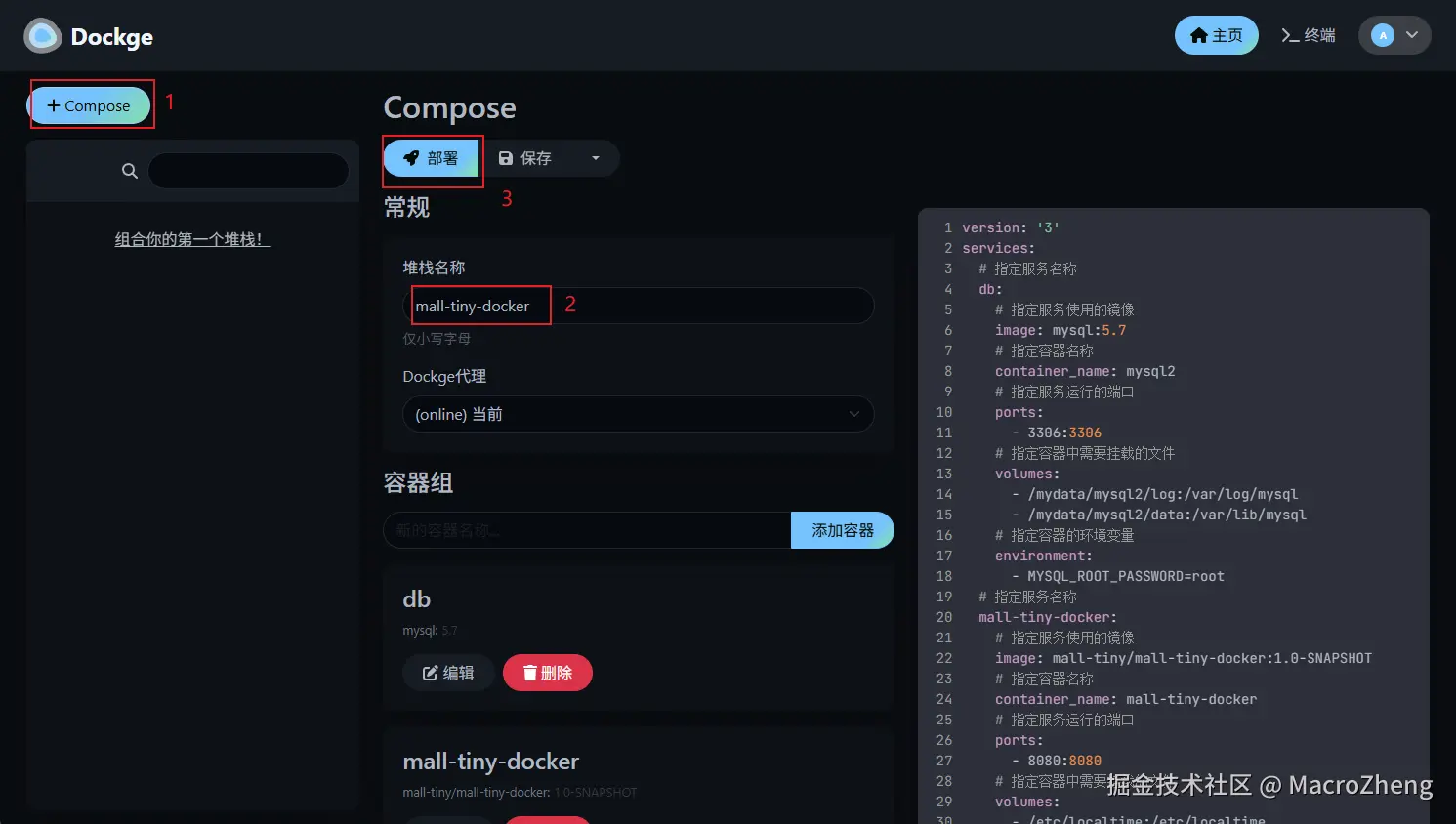This screenshot has height=824, width=1456.
Task: Edit the 堆栈名称 stack name field
Action: [638, 306]
